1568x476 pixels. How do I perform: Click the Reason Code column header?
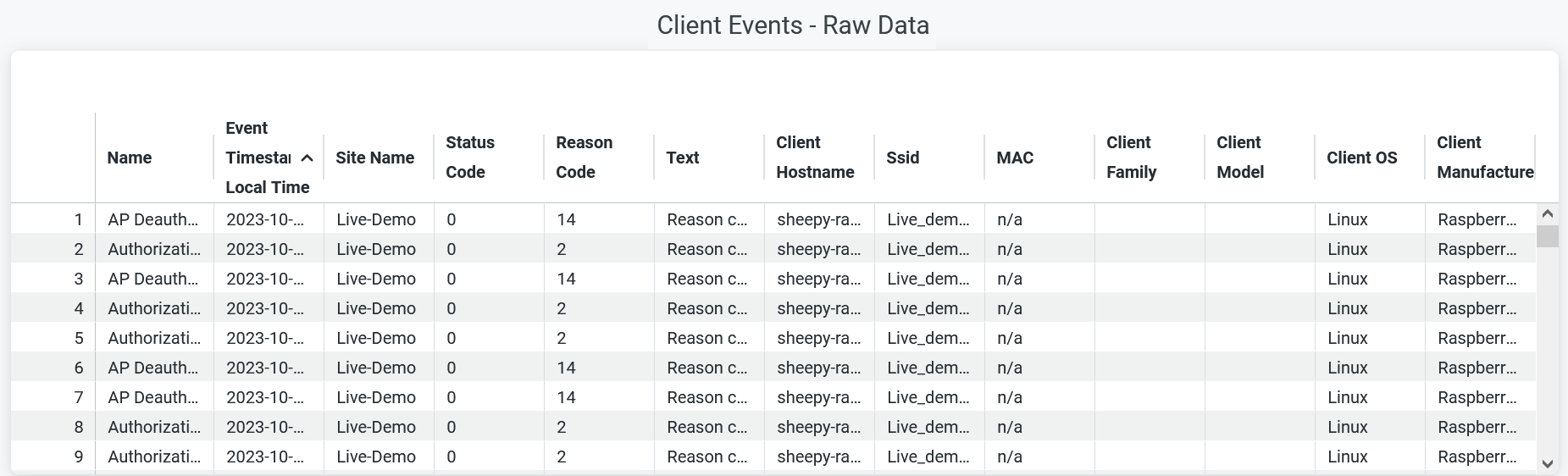pos(584,158)
